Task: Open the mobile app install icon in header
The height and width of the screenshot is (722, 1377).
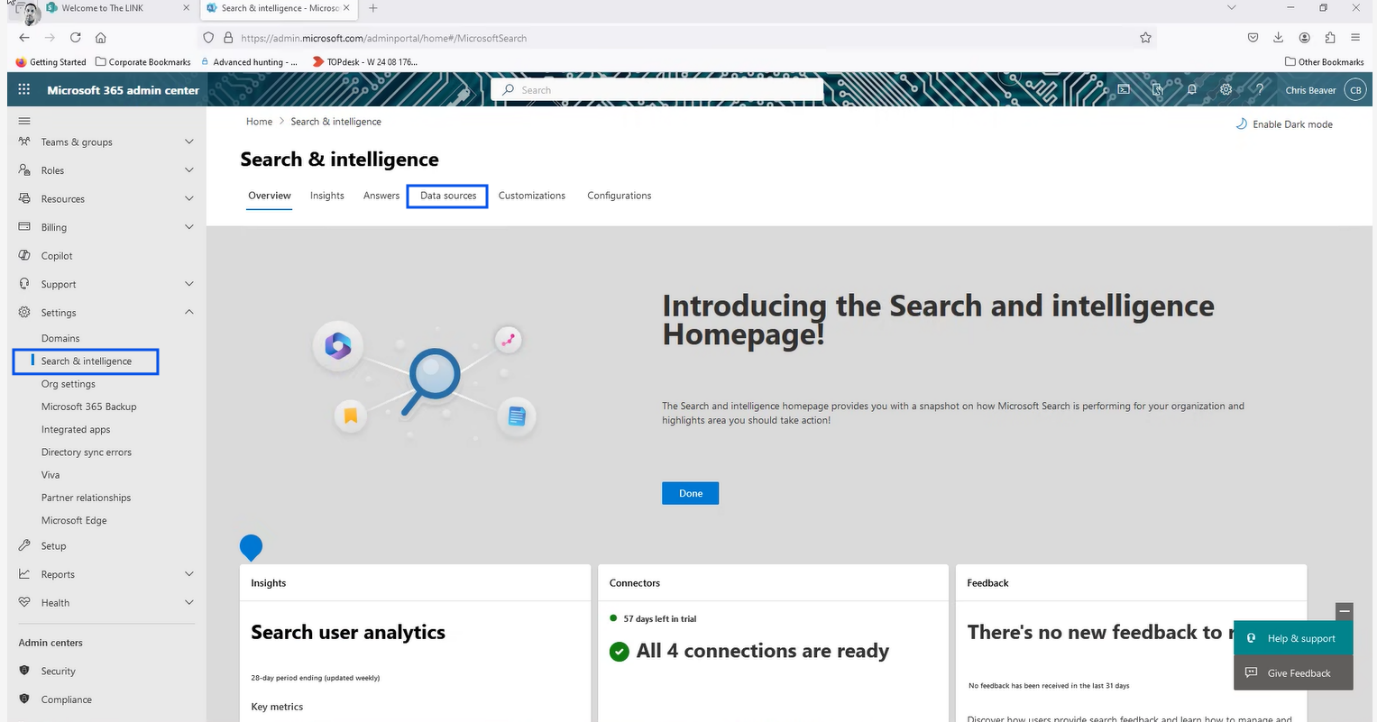Action: pos(1158,90)
